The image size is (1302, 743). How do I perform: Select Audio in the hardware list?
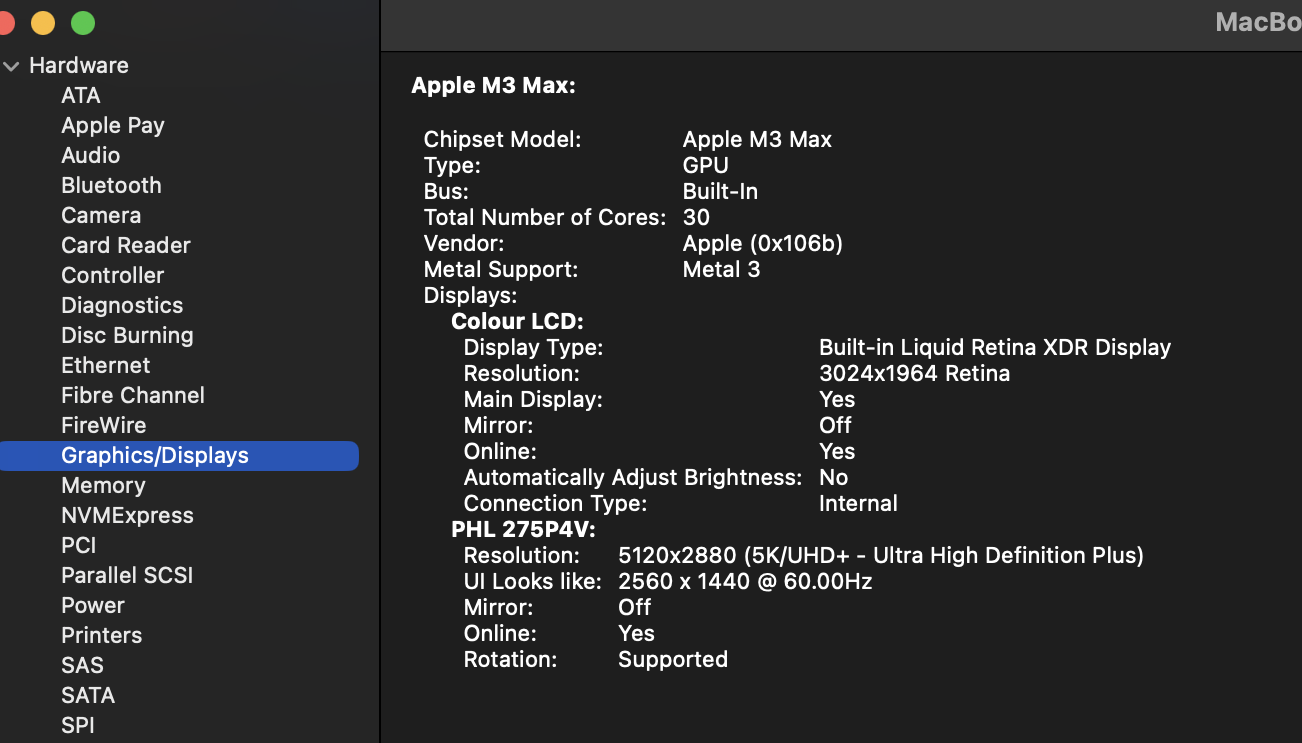pyautogui.click(x=91, y=155)
